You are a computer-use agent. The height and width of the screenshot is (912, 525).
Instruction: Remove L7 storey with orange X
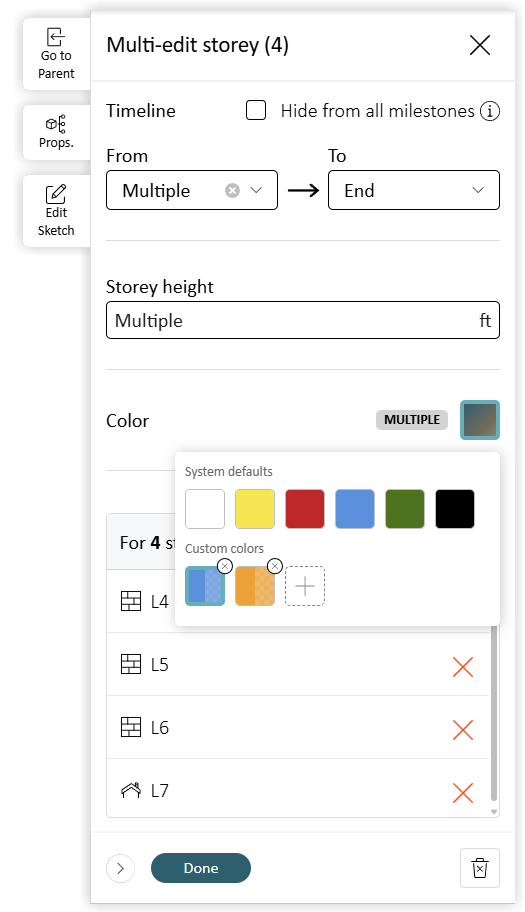pyautogui.click(x=463, y=793)
